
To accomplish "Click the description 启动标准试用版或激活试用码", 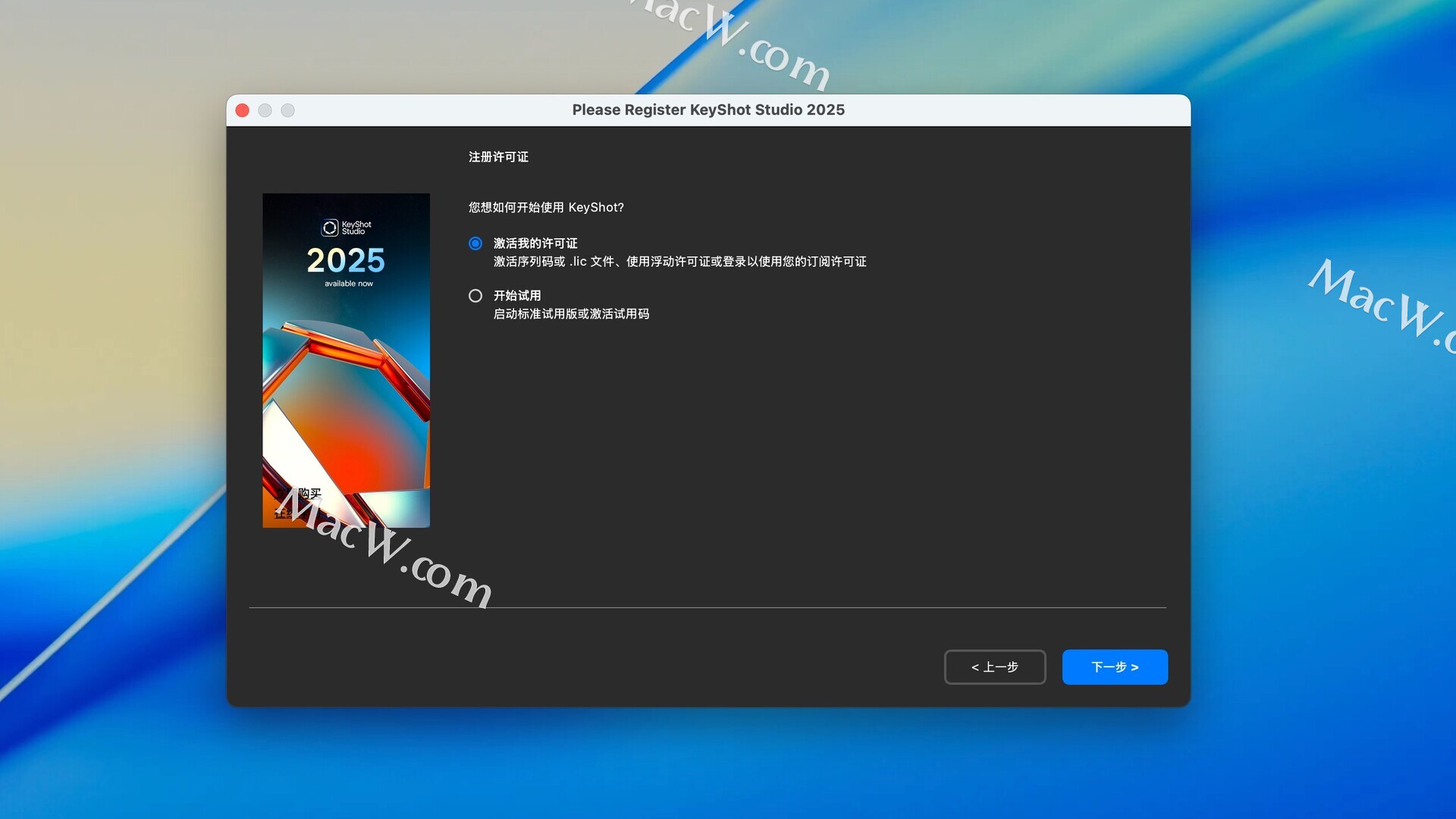I will click(x=571, y=314).
